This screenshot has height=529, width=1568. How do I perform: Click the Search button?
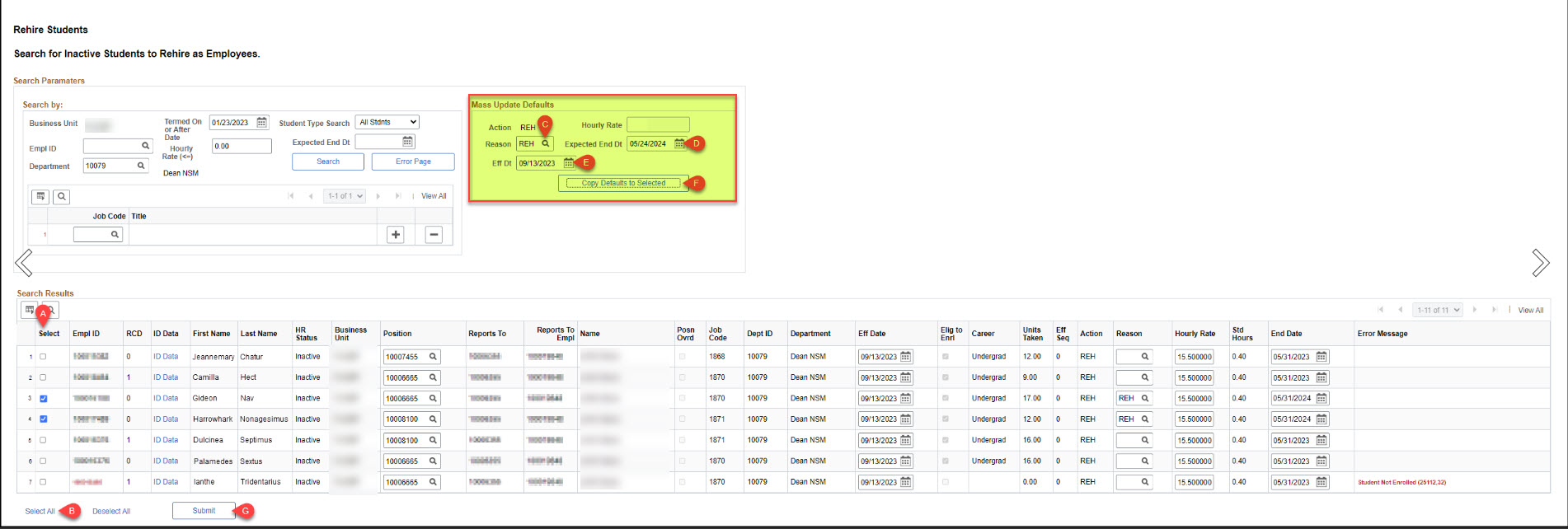(328, 162)
